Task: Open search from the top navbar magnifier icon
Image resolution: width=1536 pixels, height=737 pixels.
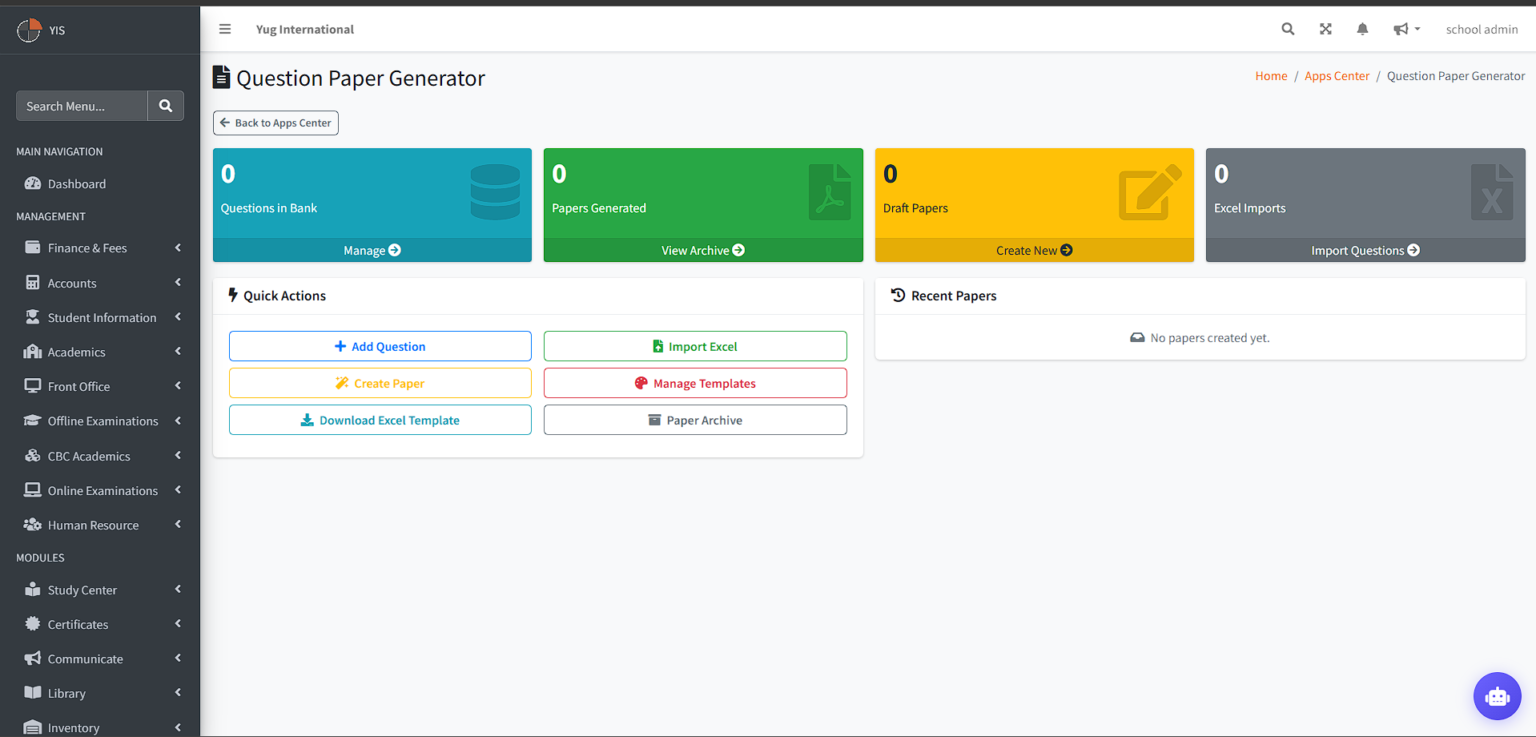Action: tap(1287, 29)
